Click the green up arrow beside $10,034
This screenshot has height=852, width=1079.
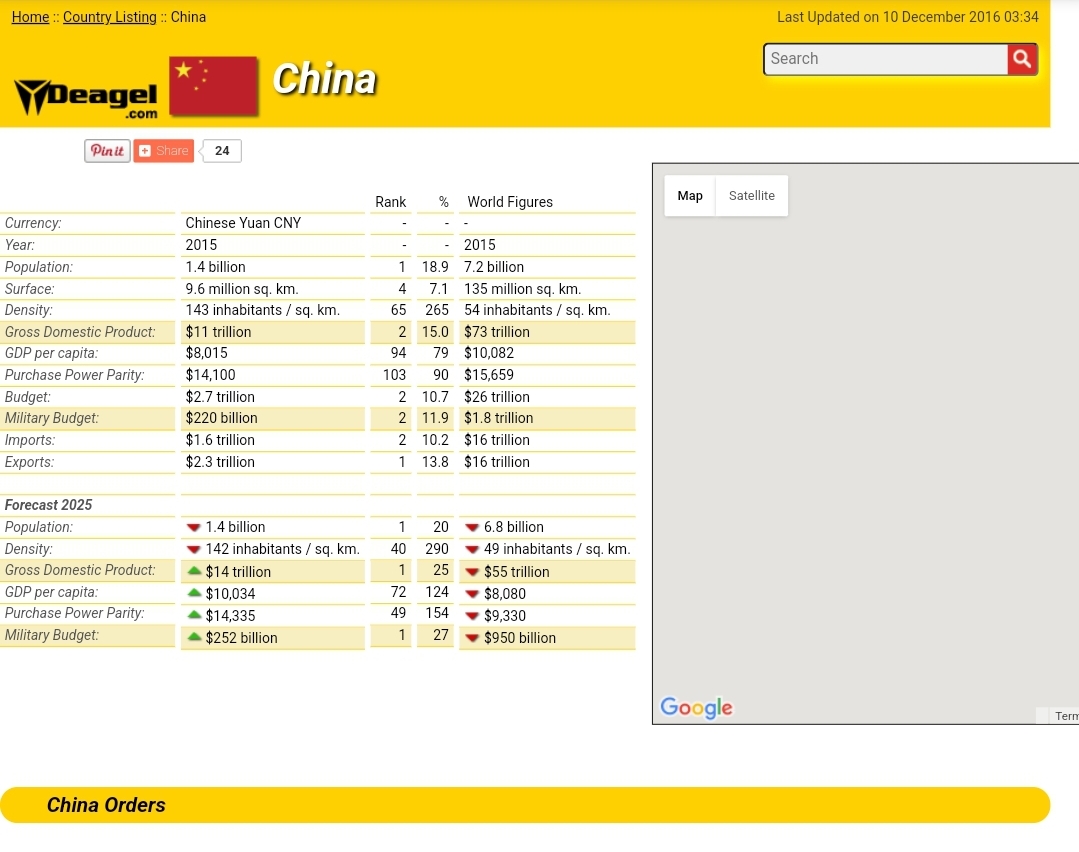[195, 593]
